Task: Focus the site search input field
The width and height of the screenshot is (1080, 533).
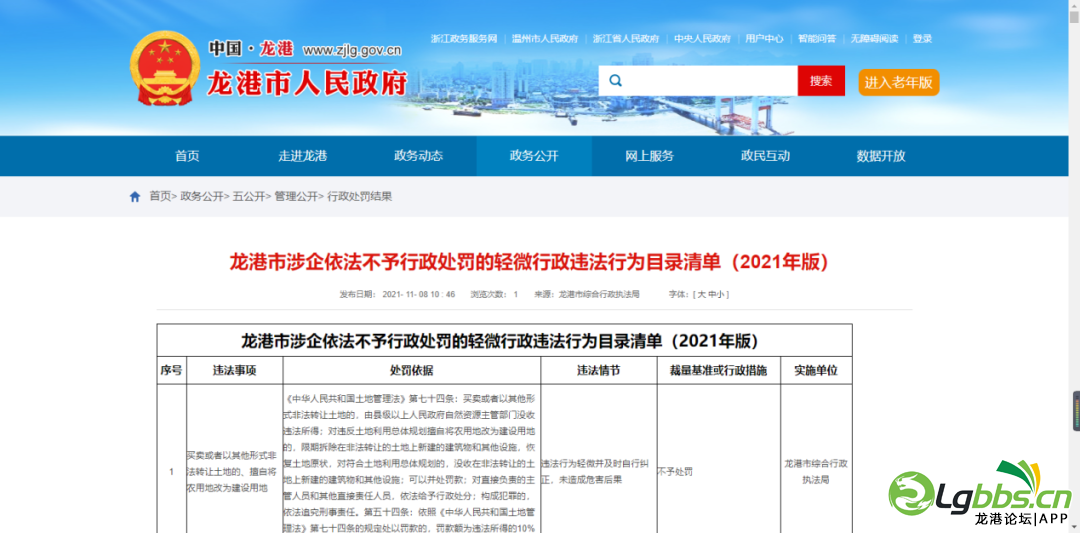Action: (x=698, y=81)
